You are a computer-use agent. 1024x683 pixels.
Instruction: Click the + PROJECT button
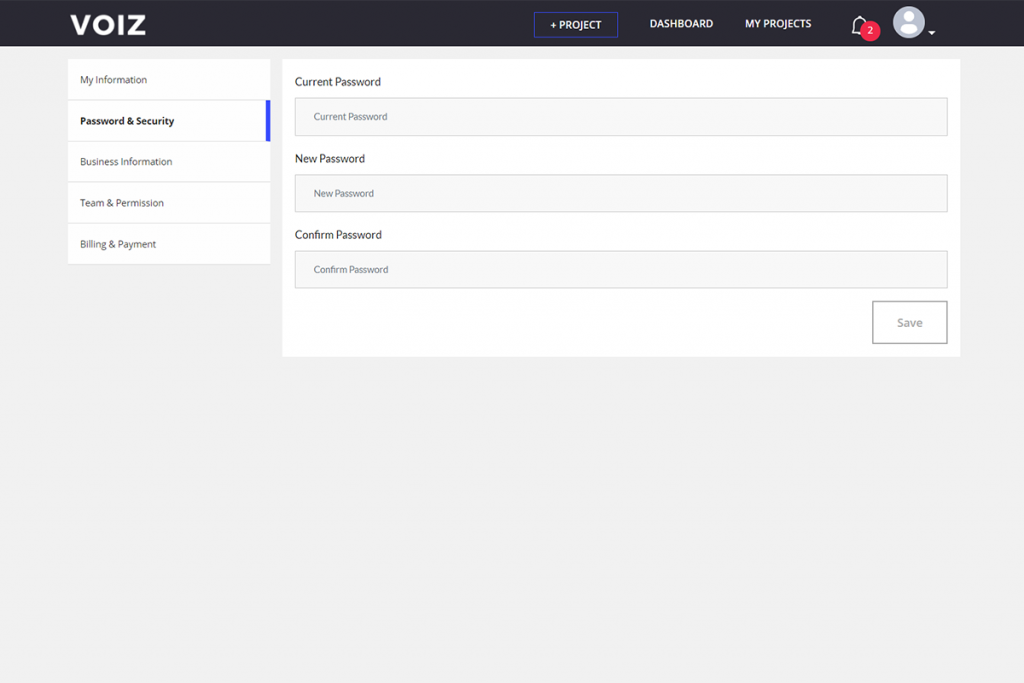[575, 25]
